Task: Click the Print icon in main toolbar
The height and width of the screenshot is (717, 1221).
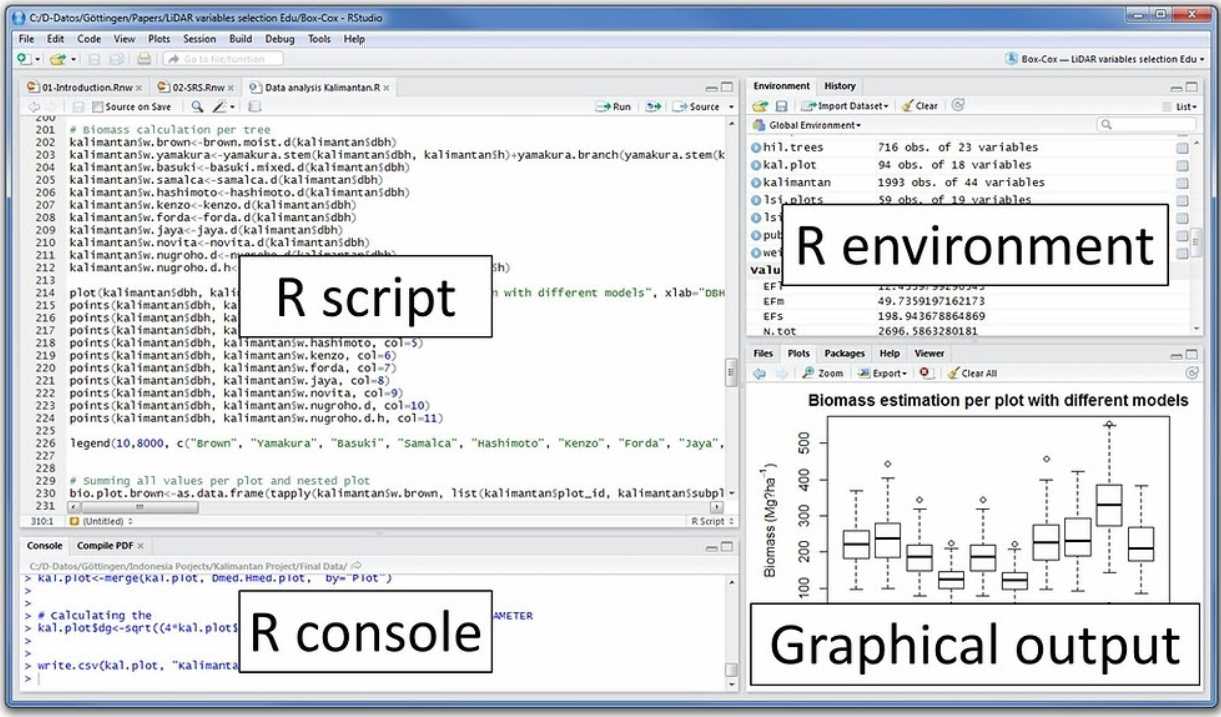Action: tap(144, 59)
